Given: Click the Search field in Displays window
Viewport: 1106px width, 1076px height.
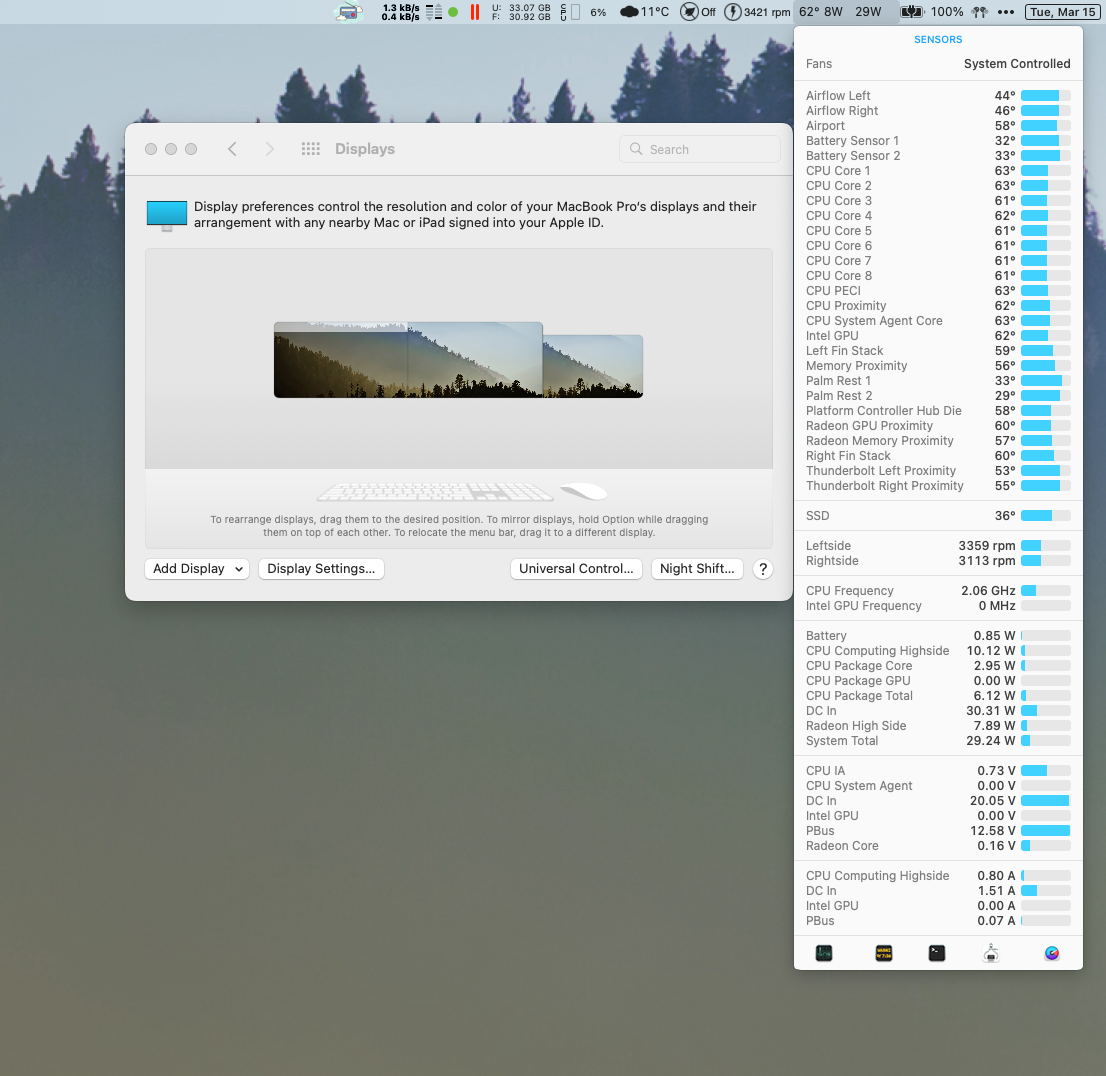Looking at the screenshot, I should (700, 150).
